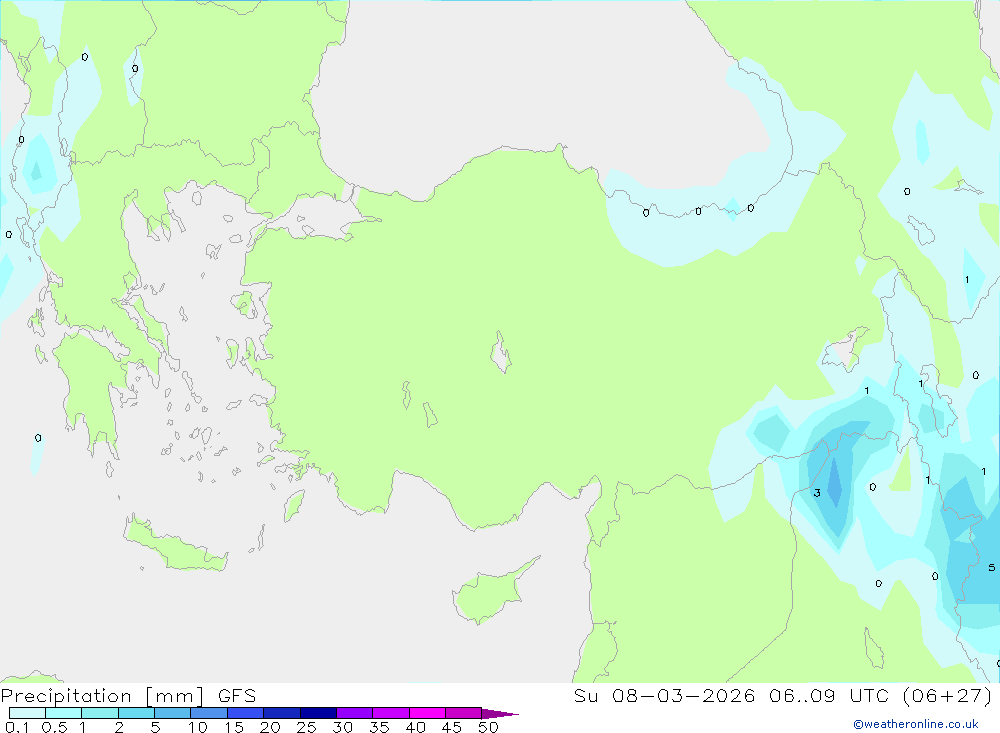
Task: Click the 45–50 mm legend swatch
Action: [463, 713]
